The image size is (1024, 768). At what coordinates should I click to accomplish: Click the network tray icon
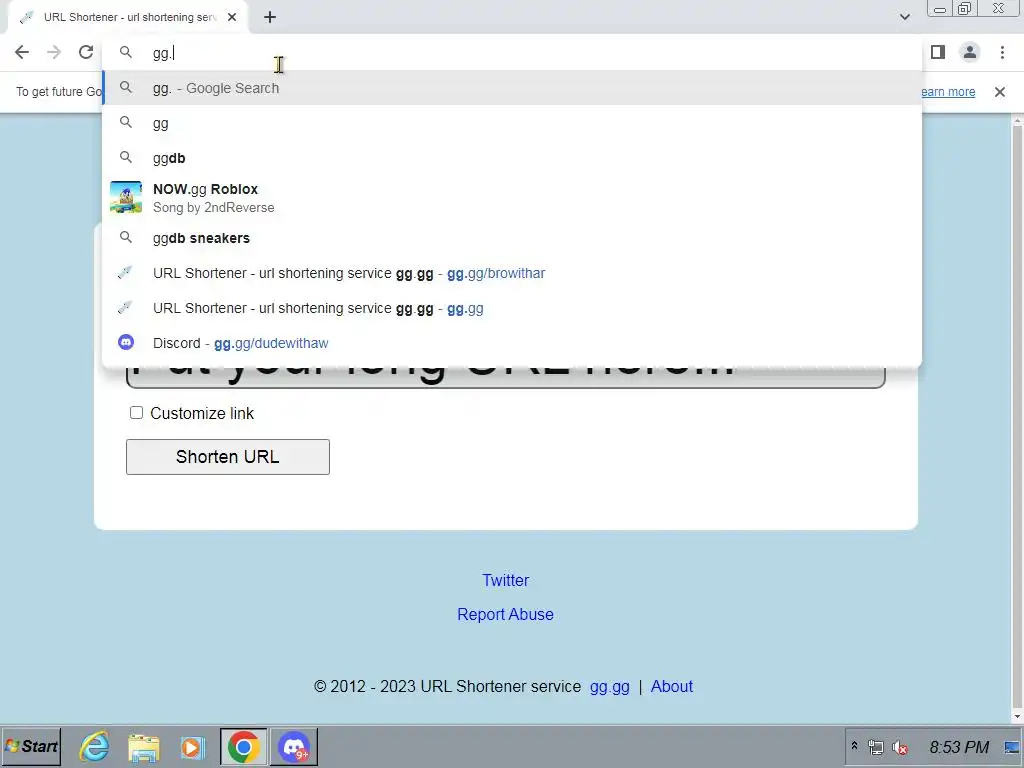coord(876,747)
